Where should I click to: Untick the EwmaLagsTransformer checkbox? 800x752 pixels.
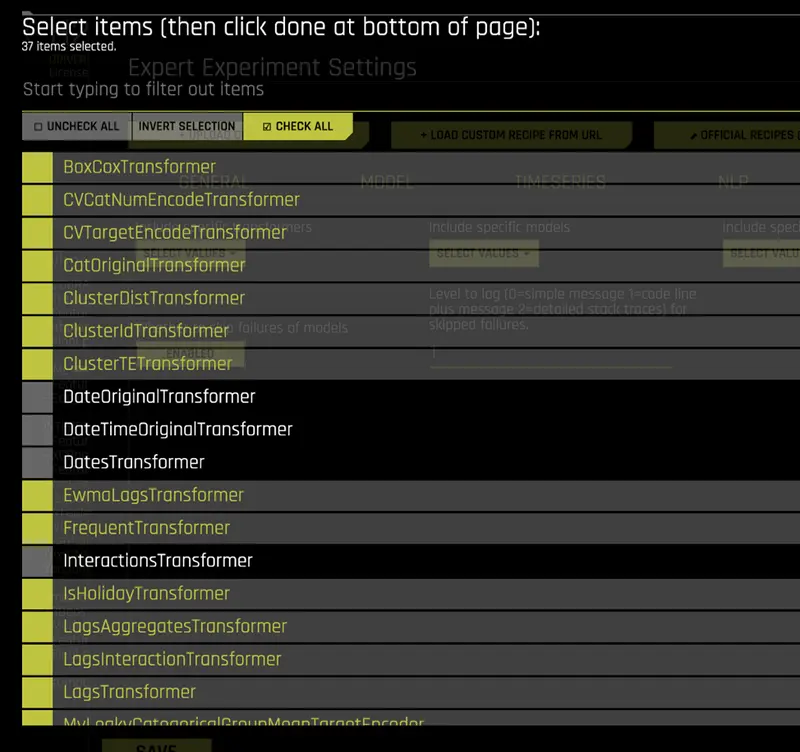tap(37, 495)
